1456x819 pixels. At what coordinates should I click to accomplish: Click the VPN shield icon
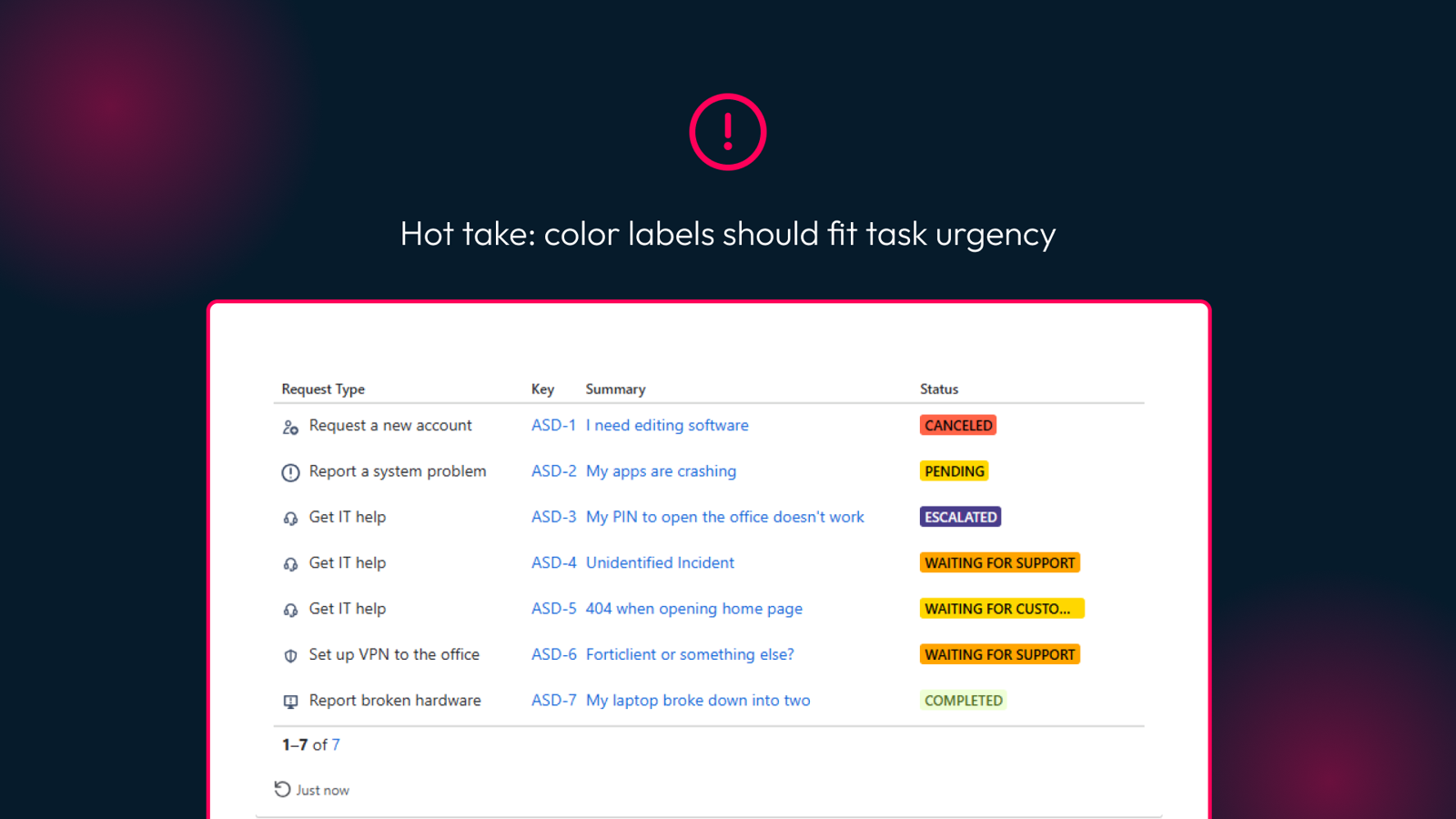pos(290,656)
